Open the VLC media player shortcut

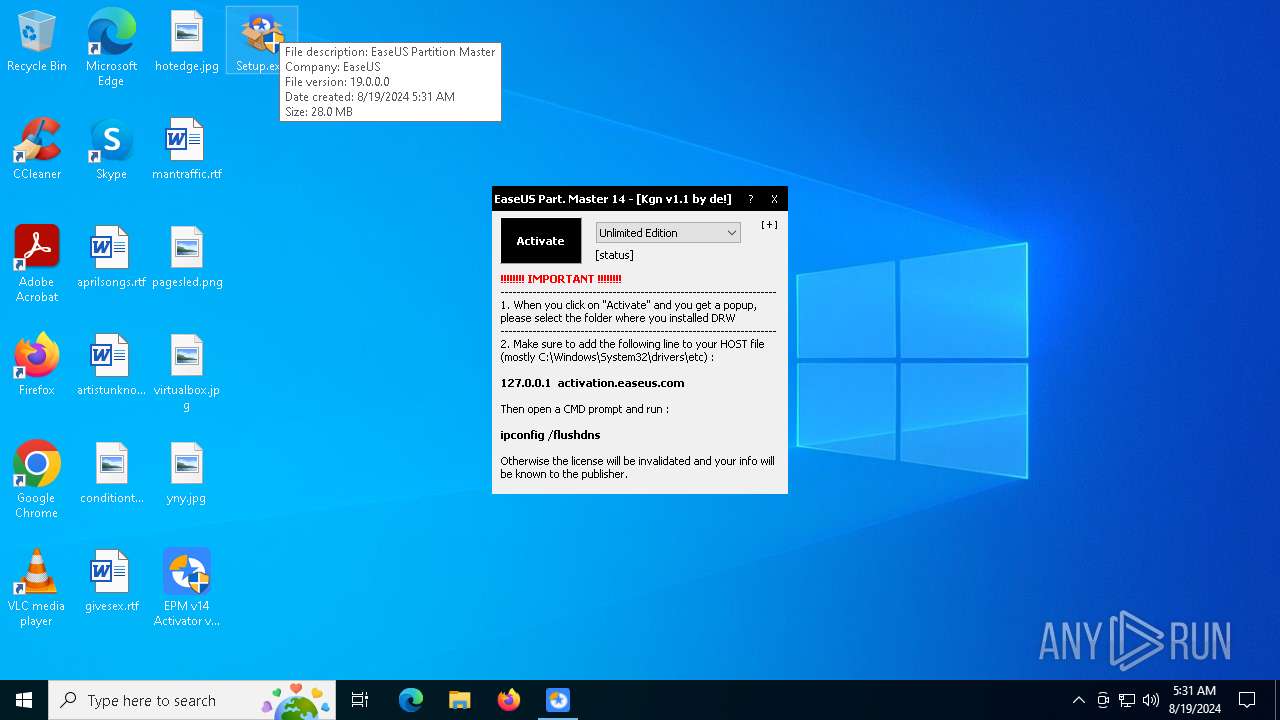[x=37, y=588]
